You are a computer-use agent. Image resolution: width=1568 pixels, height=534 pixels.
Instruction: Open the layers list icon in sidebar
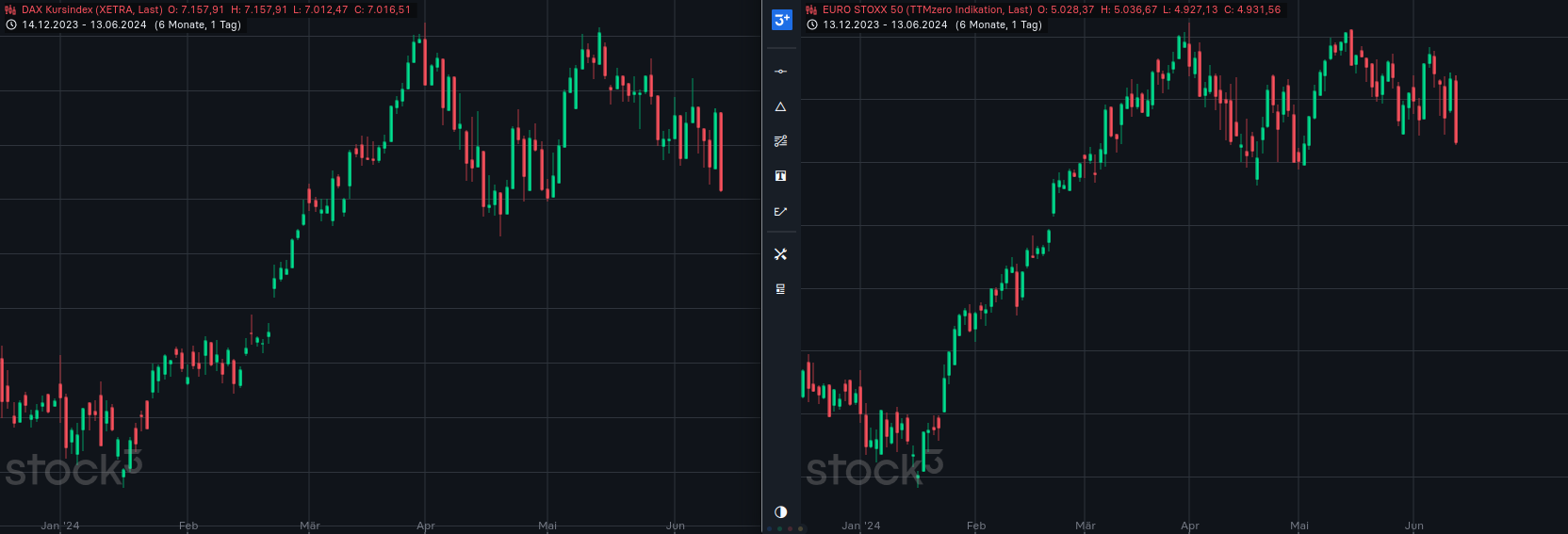click(x=780, y=289)
